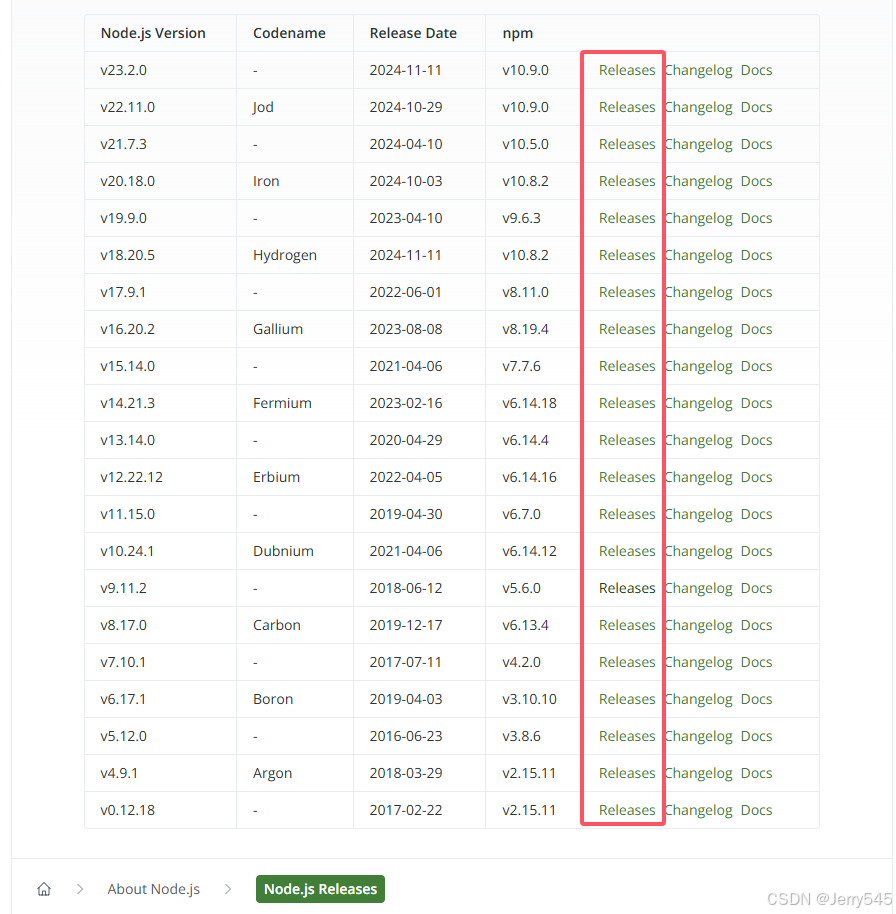Viewport: 896px width, 914px height.
Task: Open Changelog for v18.20.5
Action: click(698, 255)
